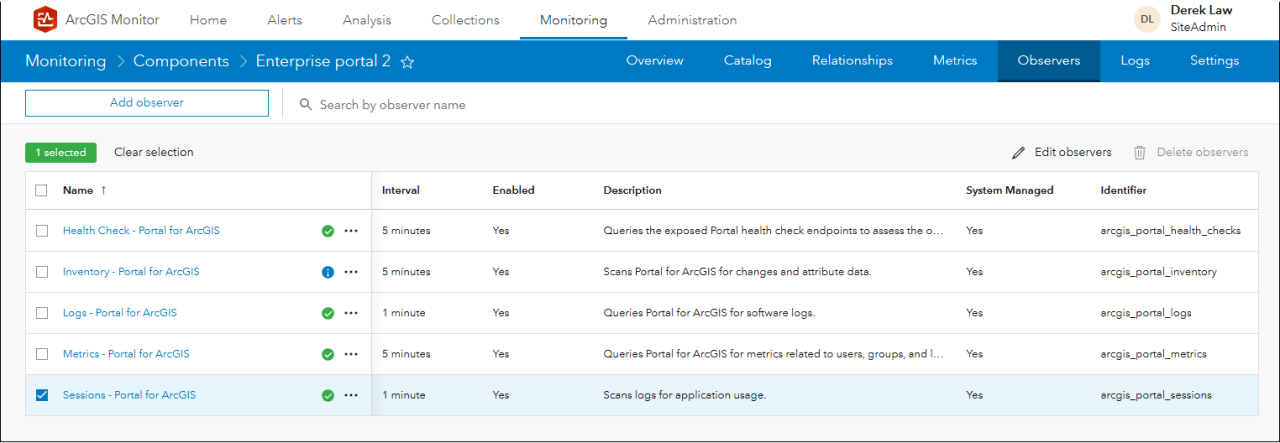Click Logs observer green status icon
The height and width of the screenshot is (443, 1280).
click(328, 313)
